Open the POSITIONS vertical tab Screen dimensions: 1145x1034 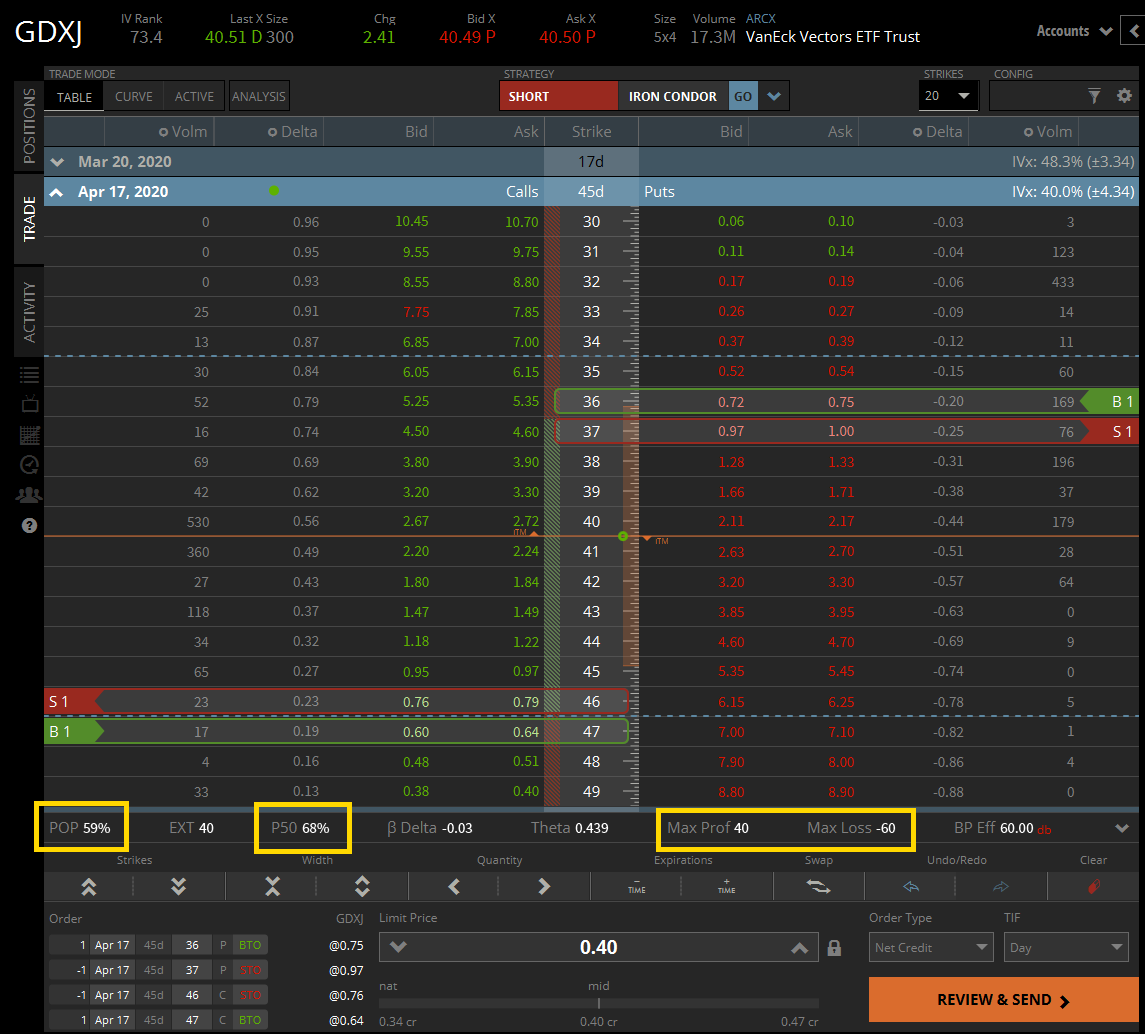point(29,125)
